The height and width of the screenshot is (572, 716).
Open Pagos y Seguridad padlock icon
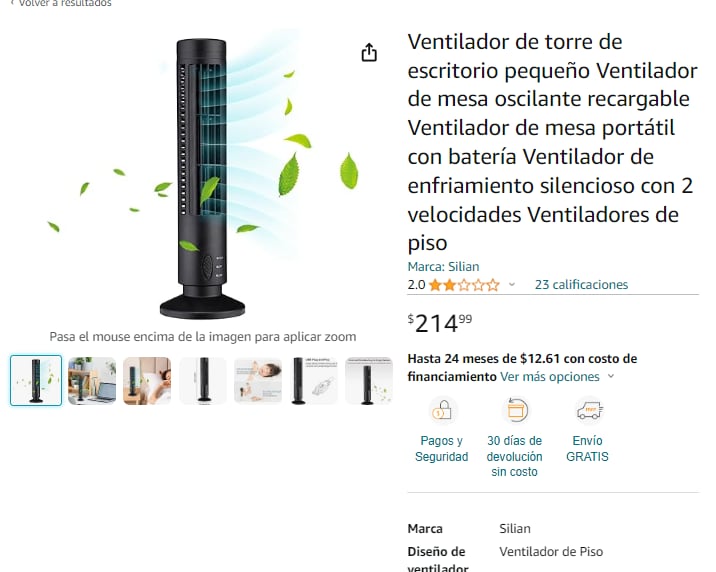click(442, 410)
